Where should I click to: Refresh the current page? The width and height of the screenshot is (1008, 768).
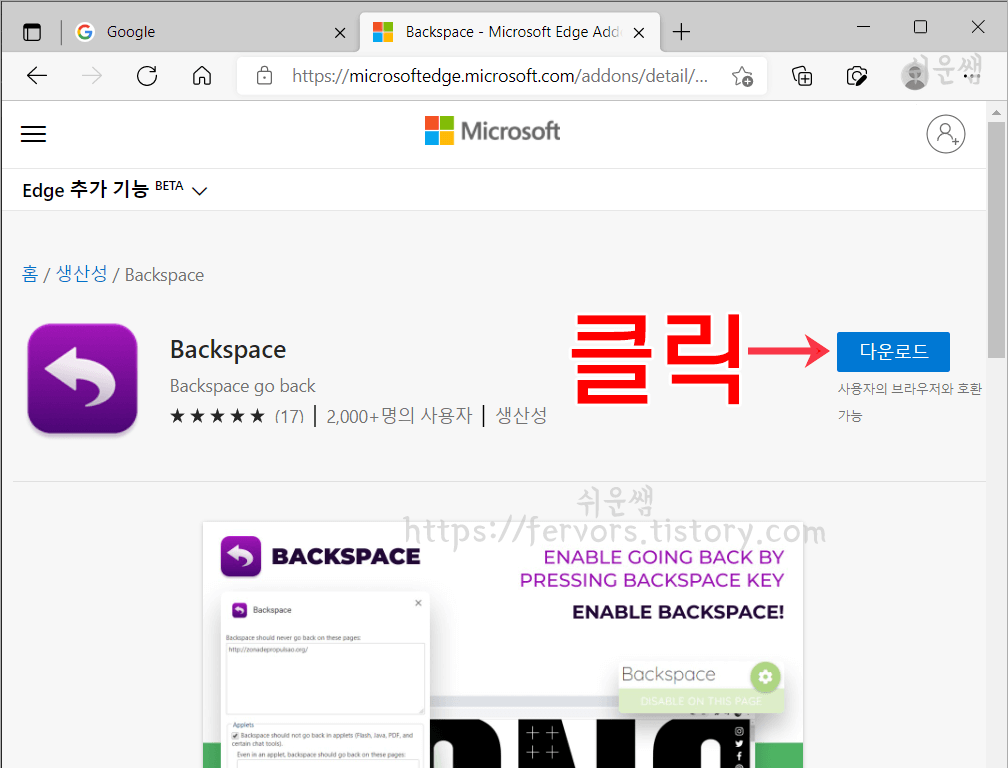point(147,76)
